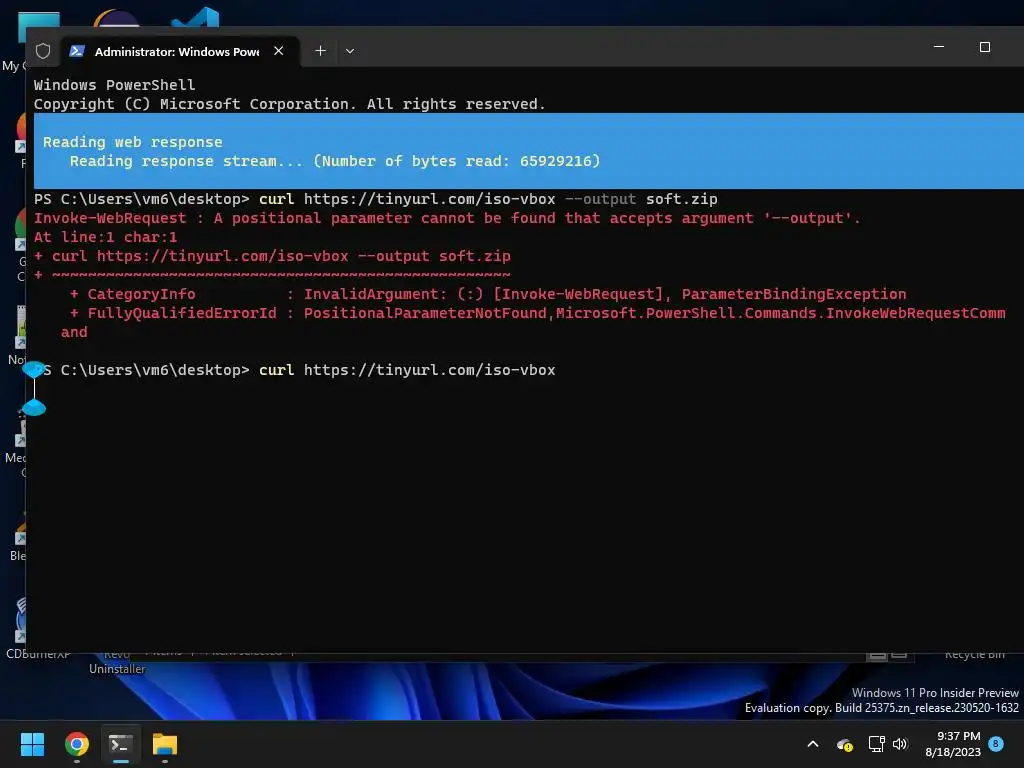Open the clock showing 9:37 PM
Image resolution: width=1024 pixels, height=768 pixels.
[x=953, y=744]
